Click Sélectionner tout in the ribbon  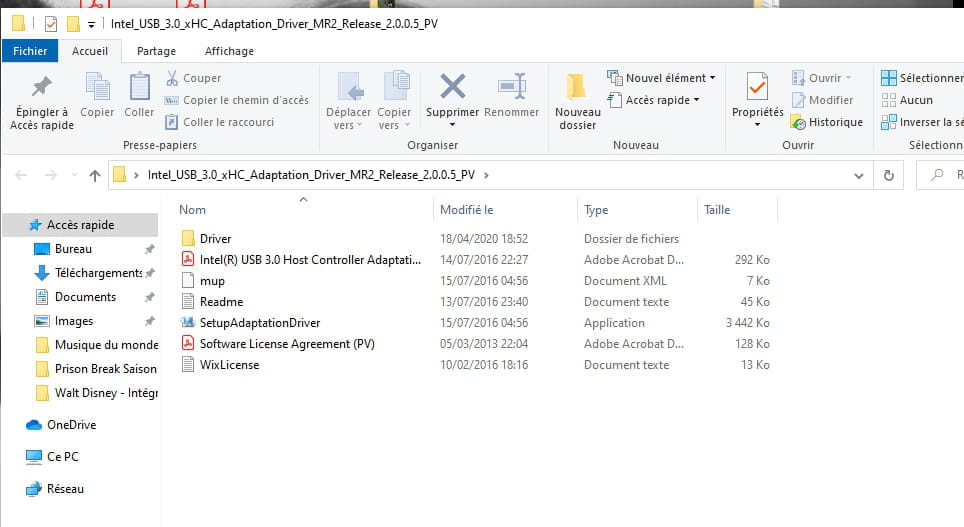coord(922,78)
